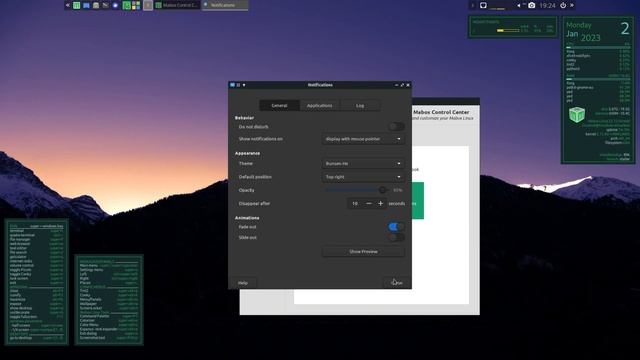The width and height of the screenshot is (640, 360).
Task: Increase Disappear after seconds with plus
Action: tap(380, 203)
